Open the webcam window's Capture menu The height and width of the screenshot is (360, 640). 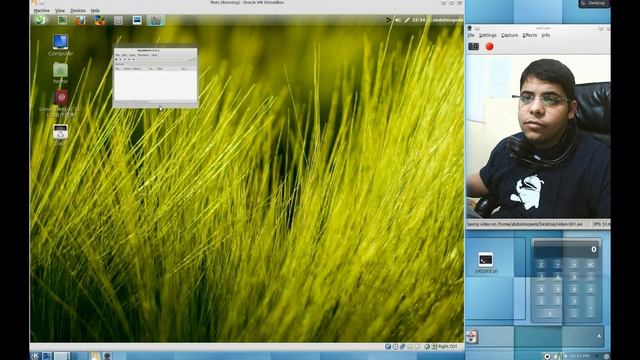coord(509,36)
